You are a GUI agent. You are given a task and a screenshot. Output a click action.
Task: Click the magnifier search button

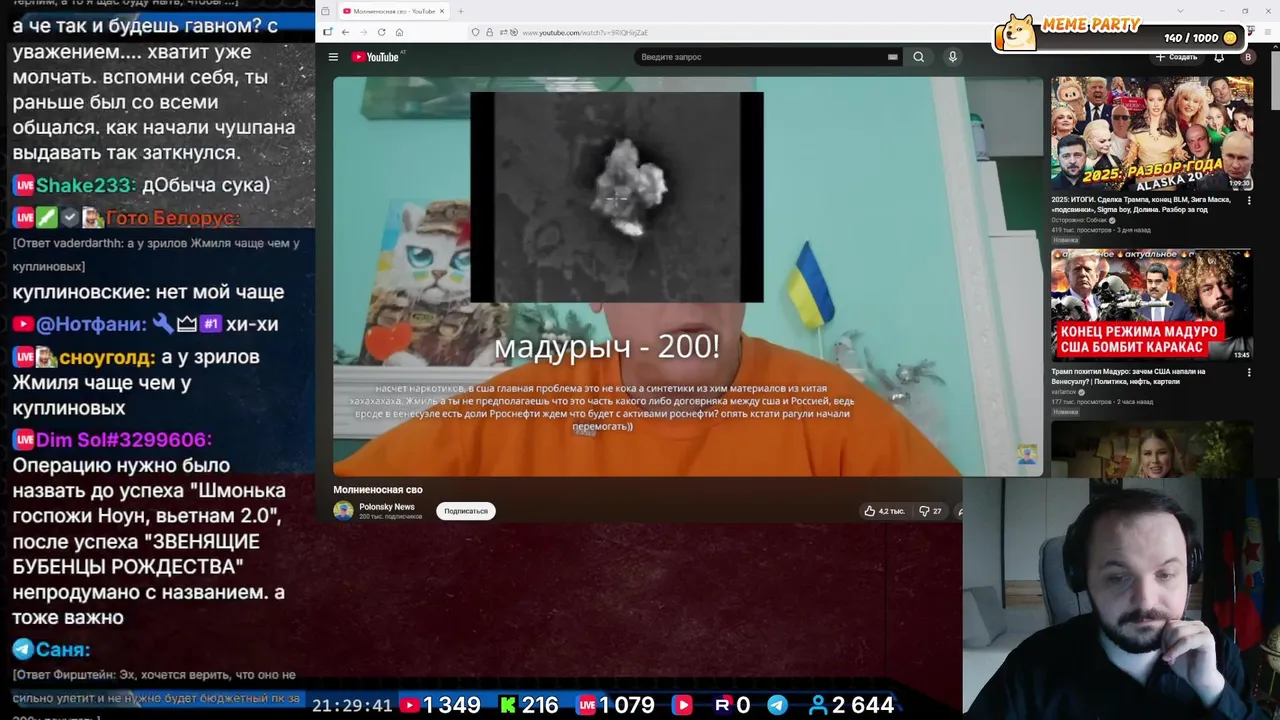pyautogui.click(x=918, y=57)
